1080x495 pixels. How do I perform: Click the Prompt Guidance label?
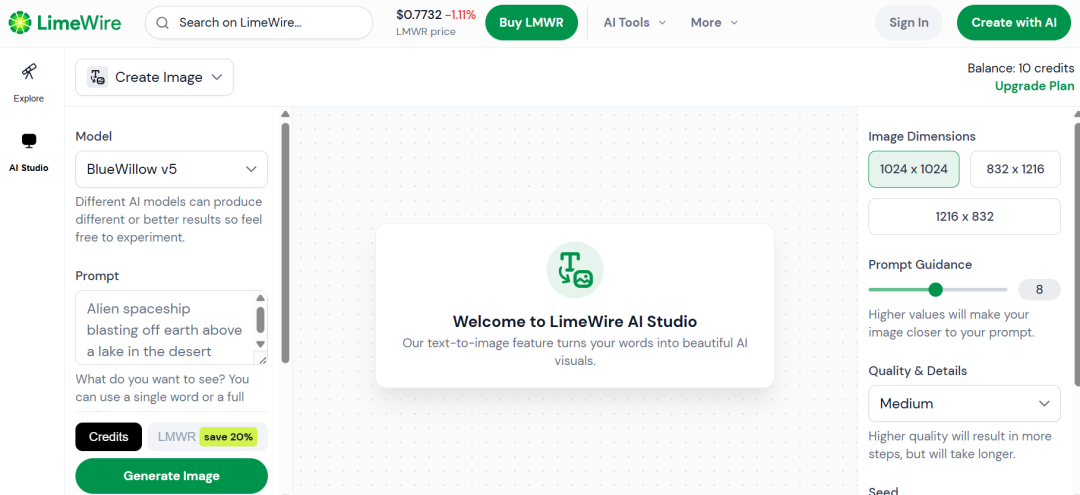pos(920,264)
